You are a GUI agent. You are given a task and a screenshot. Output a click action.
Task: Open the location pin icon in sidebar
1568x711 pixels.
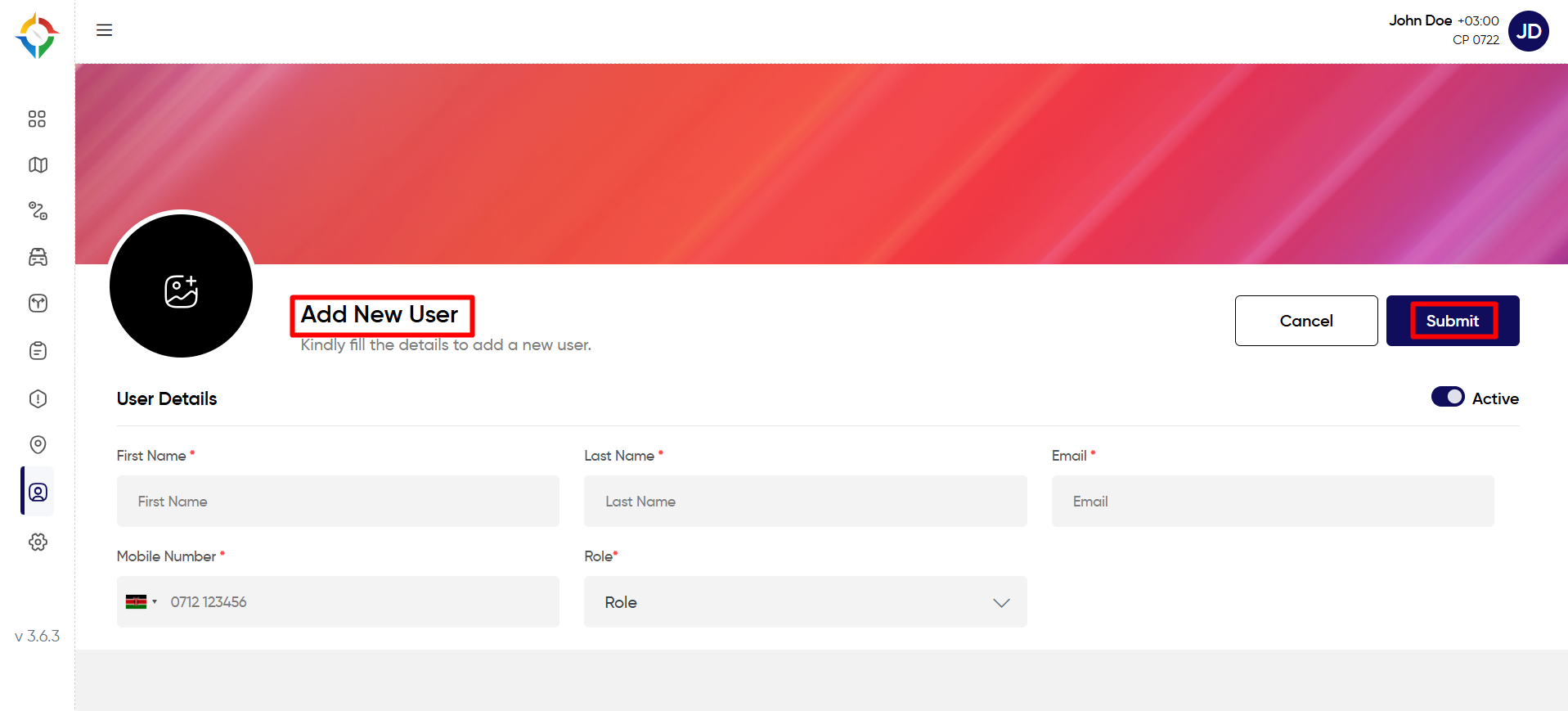point(38,444)
